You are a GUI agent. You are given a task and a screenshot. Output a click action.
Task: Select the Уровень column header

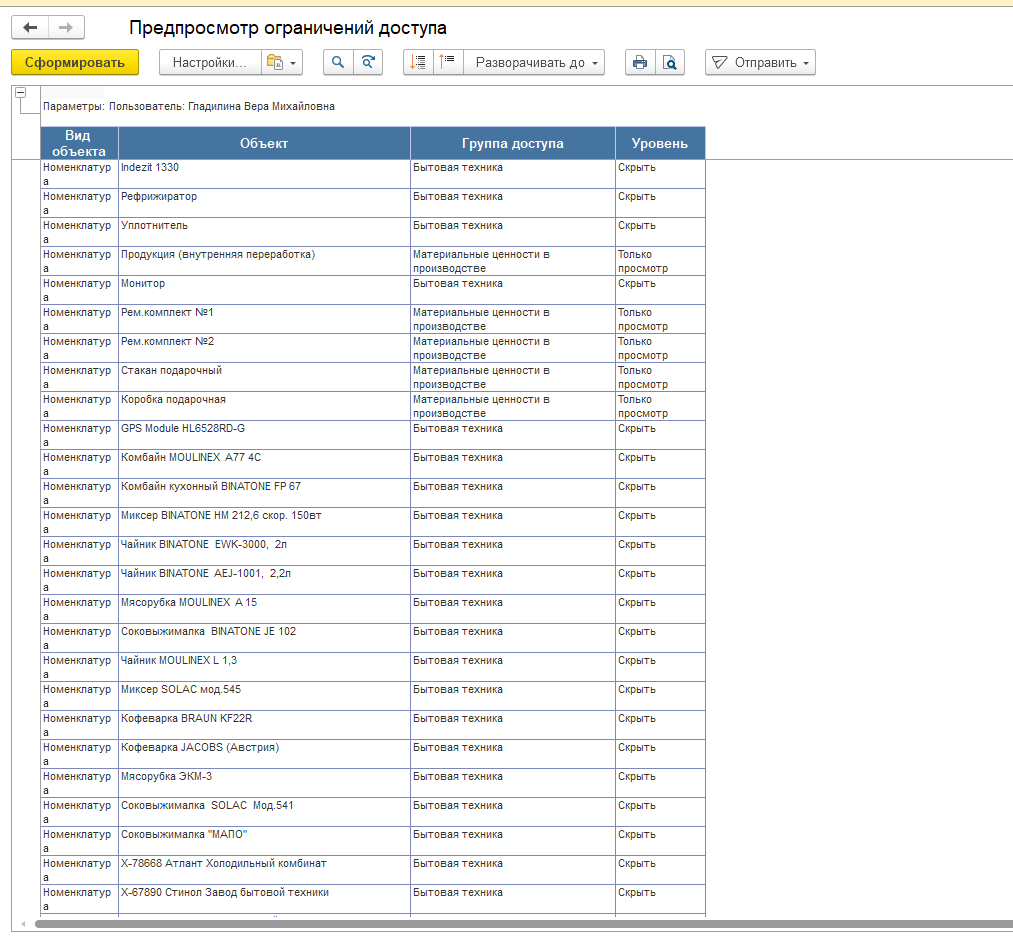(660, 143)
